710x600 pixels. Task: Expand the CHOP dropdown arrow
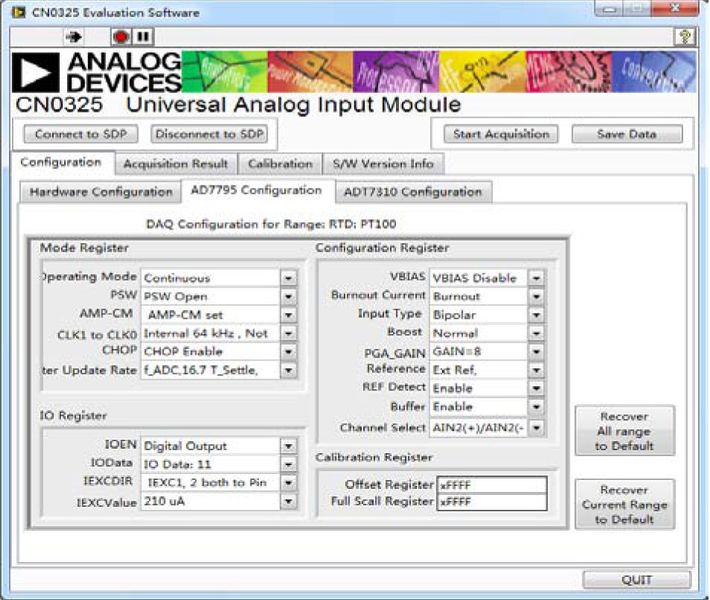tap(288, 352)
